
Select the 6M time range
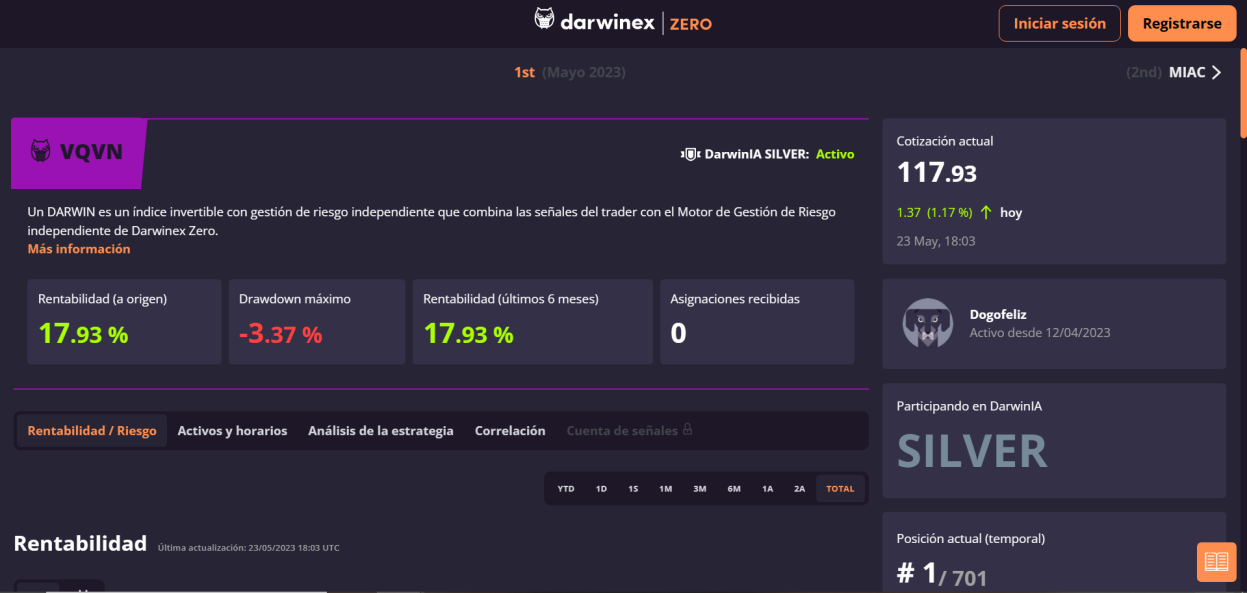(734, 489)
